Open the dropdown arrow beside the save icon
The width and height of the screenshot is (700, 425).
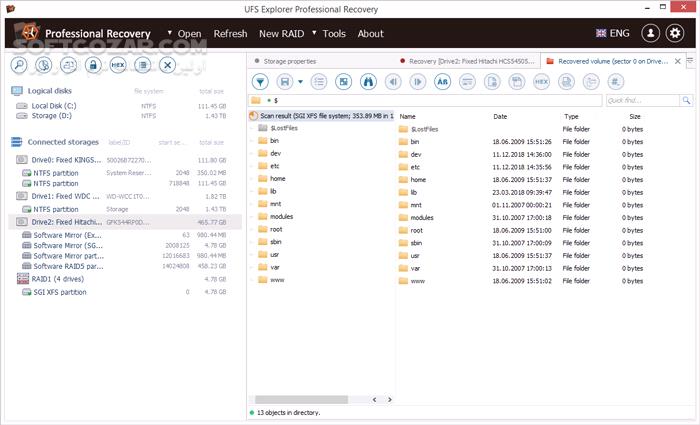click(300, 82)
